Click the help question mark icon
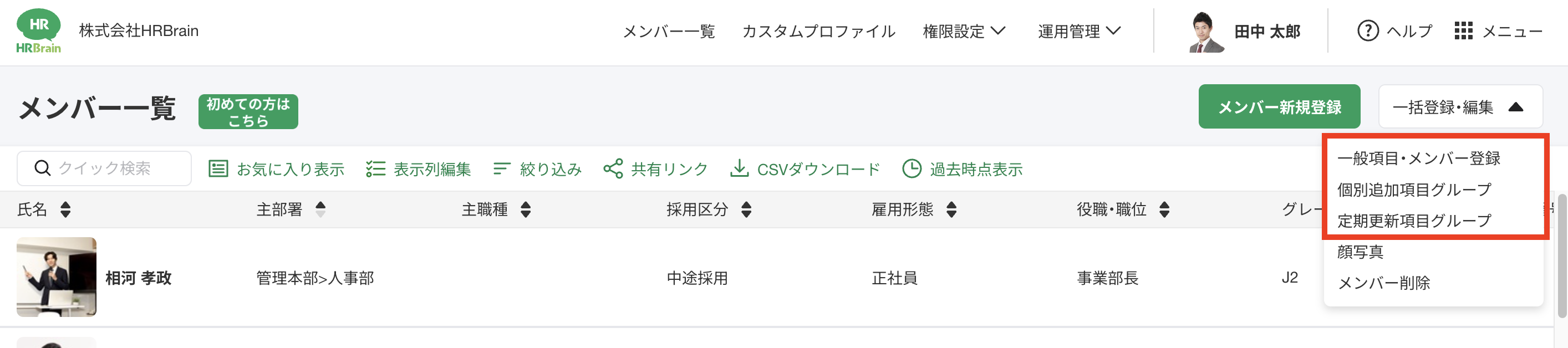The height and width of the screenshot is (348, 1568). click(1367, 31)
